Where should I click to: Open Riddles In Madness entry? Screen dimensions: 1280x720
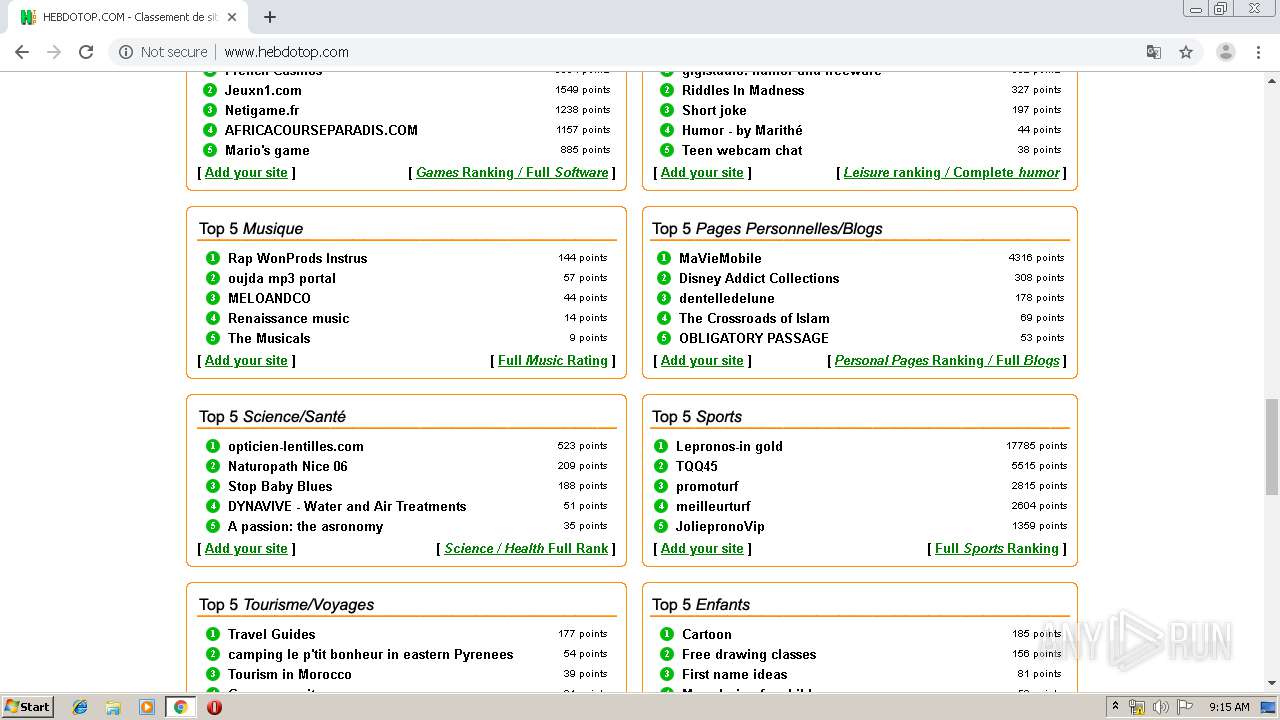click(x=742, y=90)
